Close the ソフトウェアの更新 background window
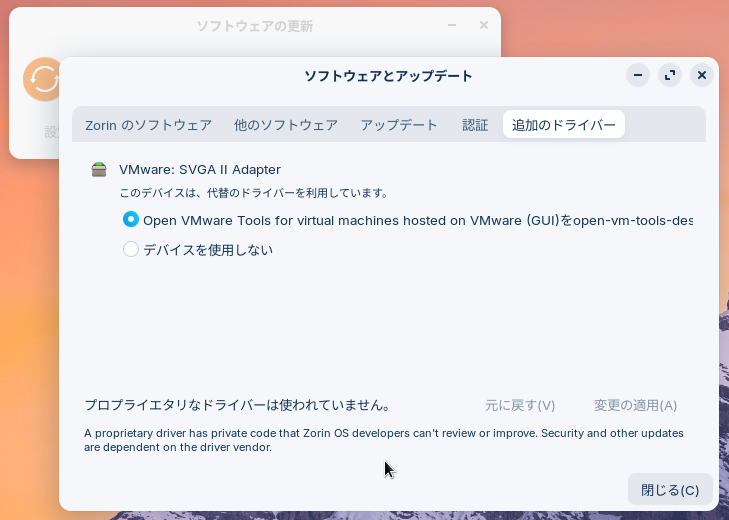 [x=484, y=25]
